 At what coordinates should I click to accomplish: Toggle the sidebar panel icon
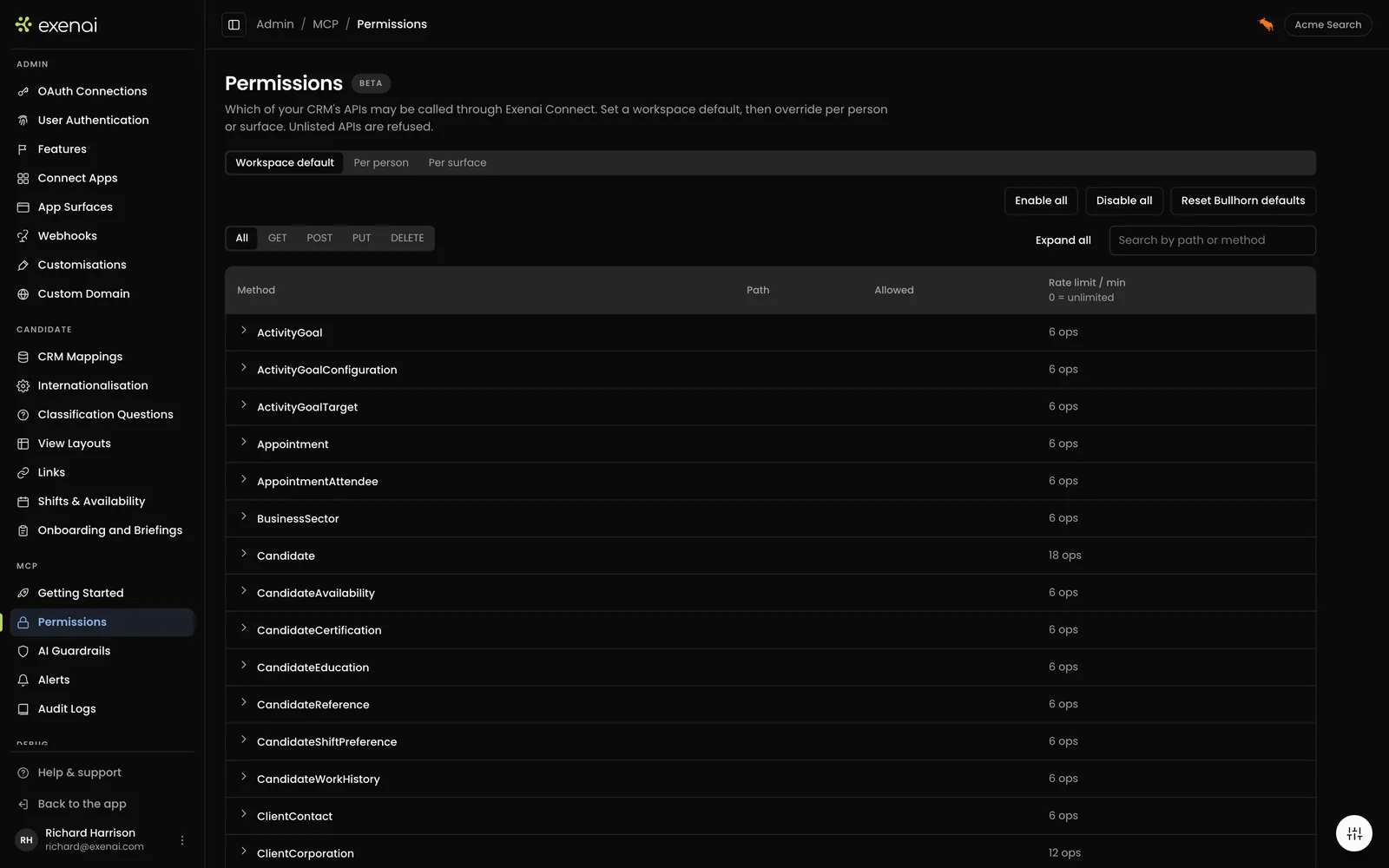coord(234,24)
